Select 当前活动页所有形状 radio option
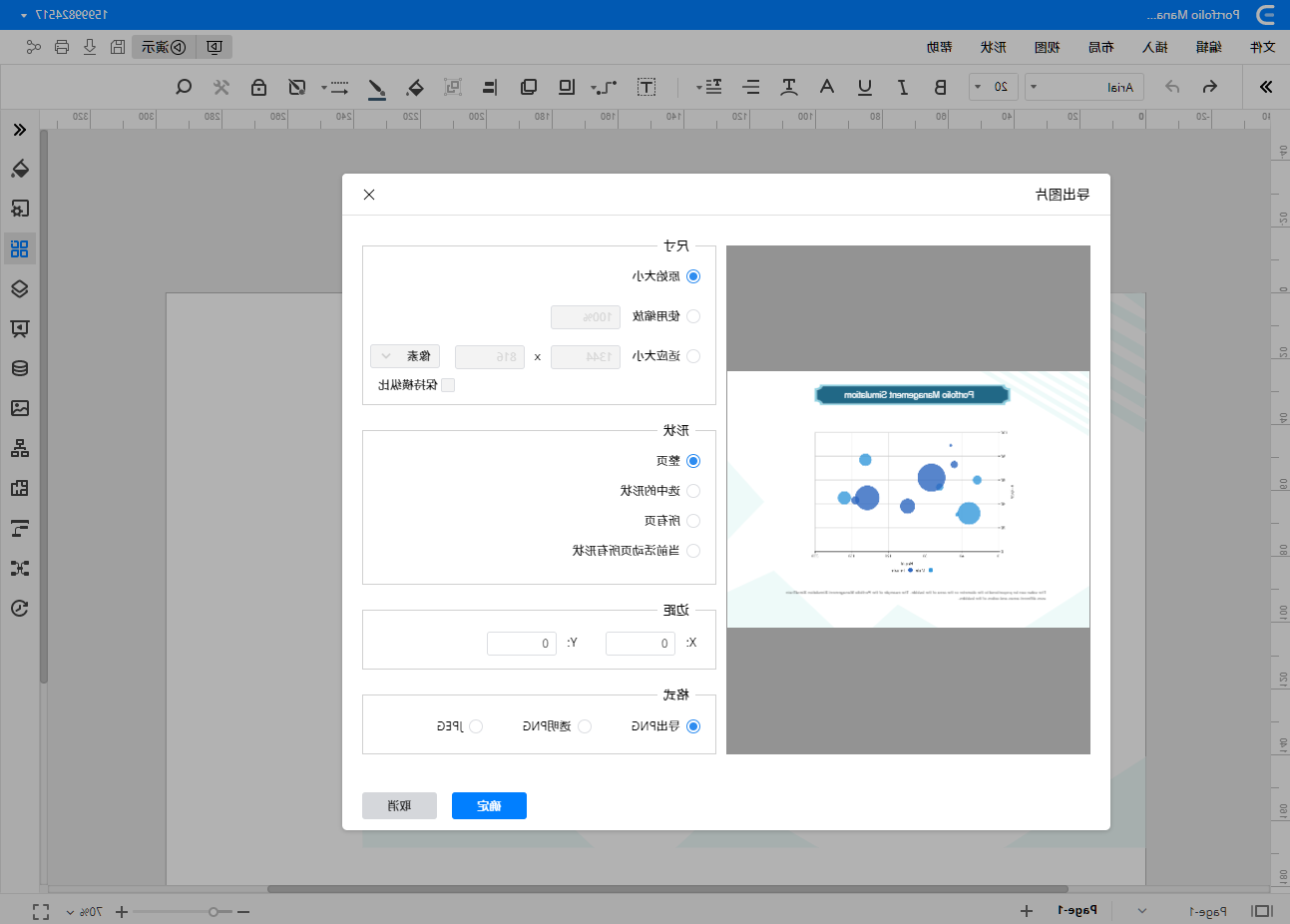 click(693, 551)
